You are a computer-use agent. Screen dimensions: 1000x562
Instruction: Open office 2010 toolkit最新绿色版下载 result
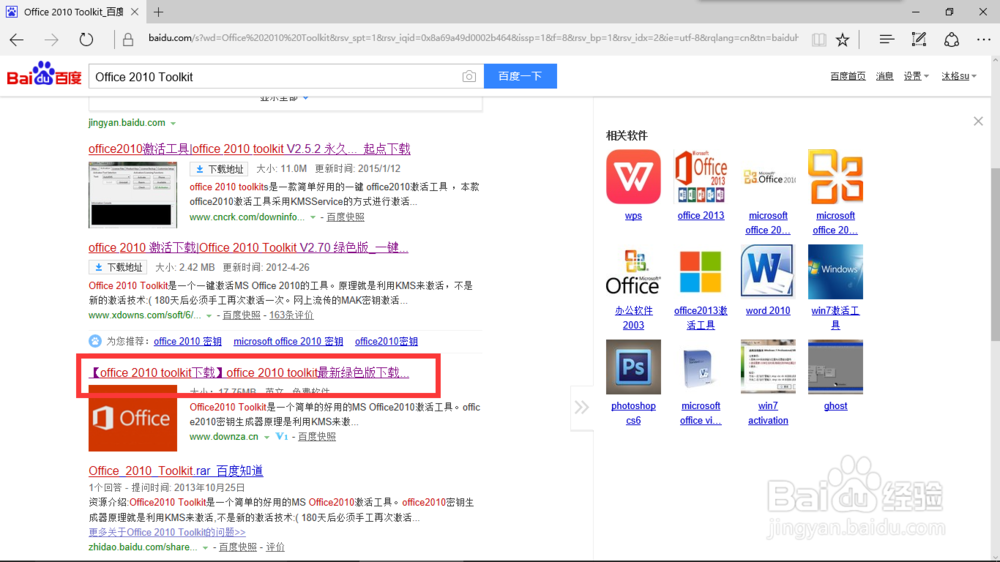pos(249,373)
